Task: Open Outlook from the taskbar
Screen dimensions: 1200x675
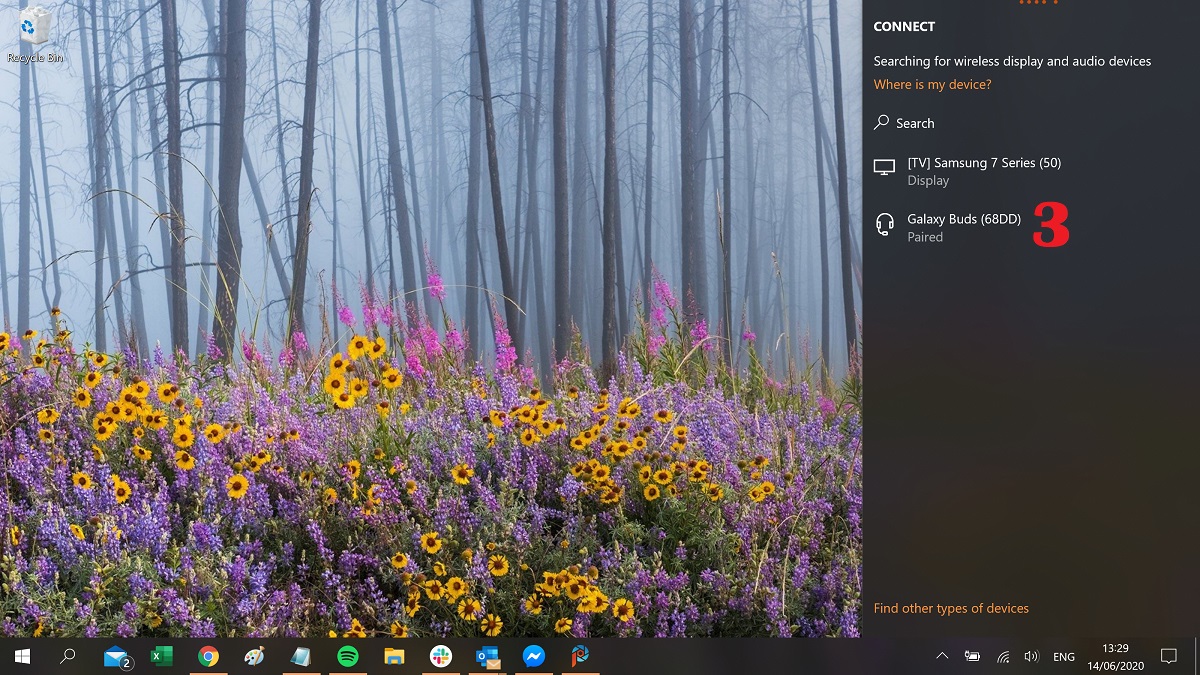Action: coord(488,656)
